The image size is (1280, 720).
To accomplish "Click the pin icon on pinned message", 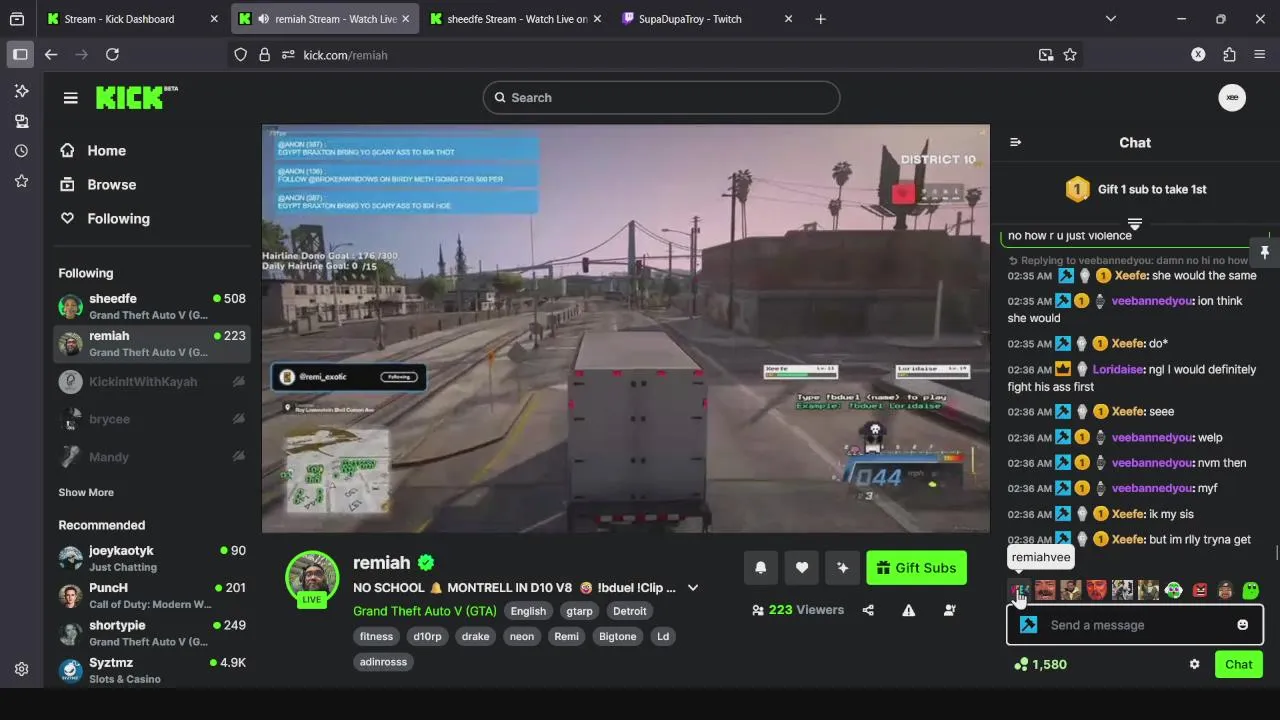I will pos(1264,252).
